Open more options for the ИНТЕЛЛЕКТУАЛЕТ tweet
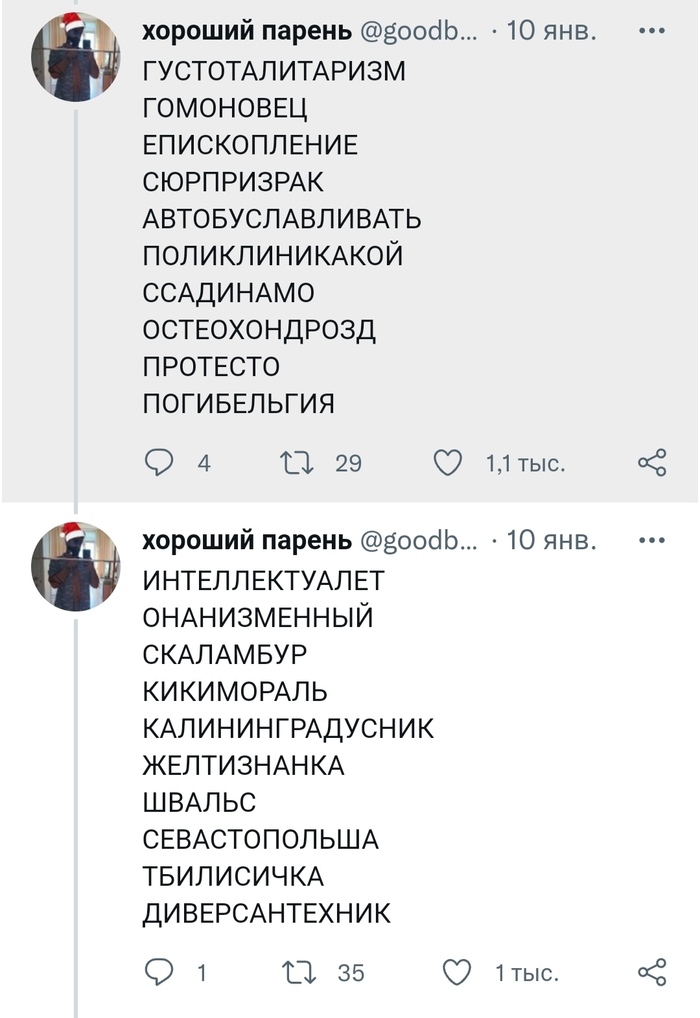Screen dimensions: 700x1018 651,541
